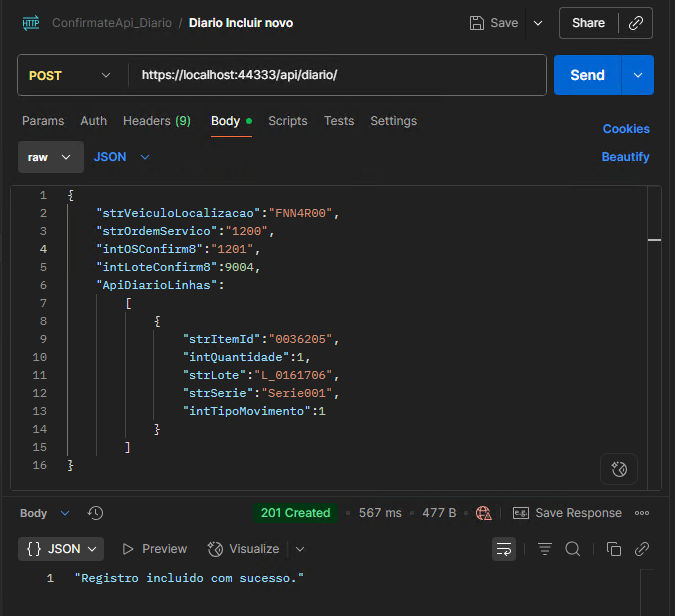
Task: Search the response with magnifier icon
Action: click(x=573, y=549)
